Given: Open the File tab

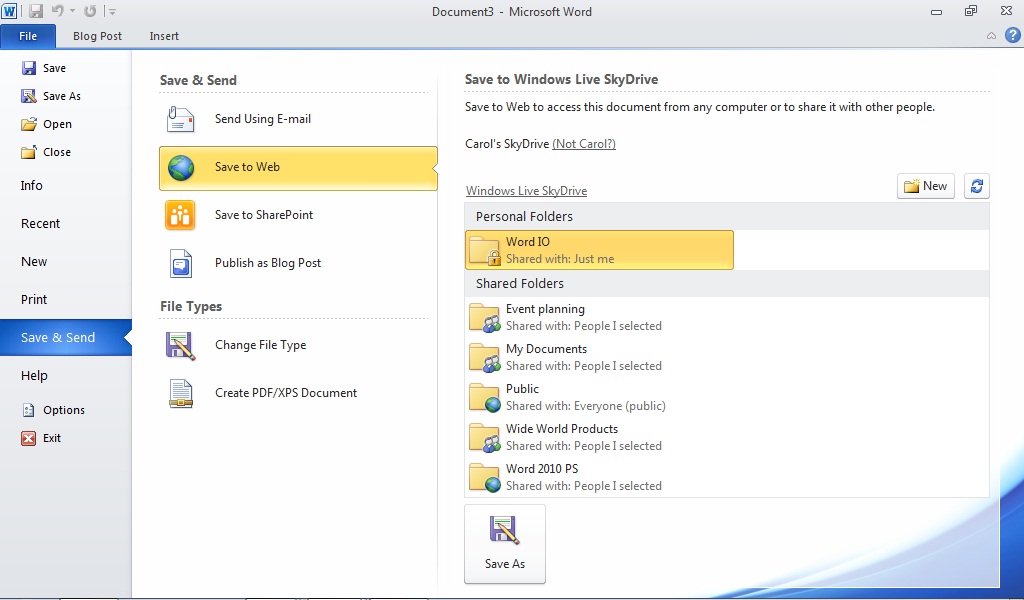Looking at the screenshot, I should pos(28,36).
